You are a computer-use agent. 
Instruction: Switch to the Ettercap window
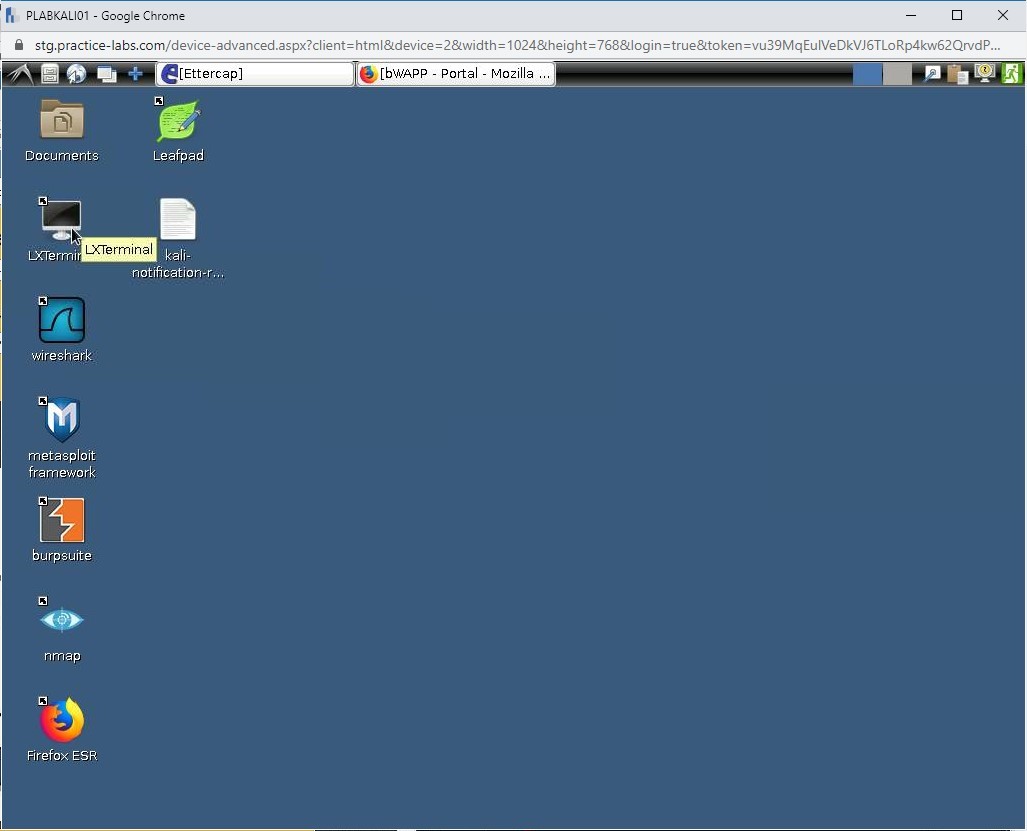click(x=254, y=73)
